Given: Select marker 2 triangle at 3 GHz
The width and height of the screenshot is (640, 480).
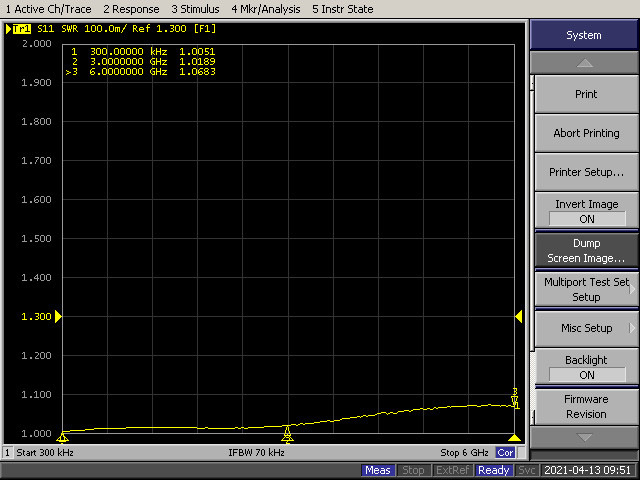Looking at the screenshot, I should (287, 434).
